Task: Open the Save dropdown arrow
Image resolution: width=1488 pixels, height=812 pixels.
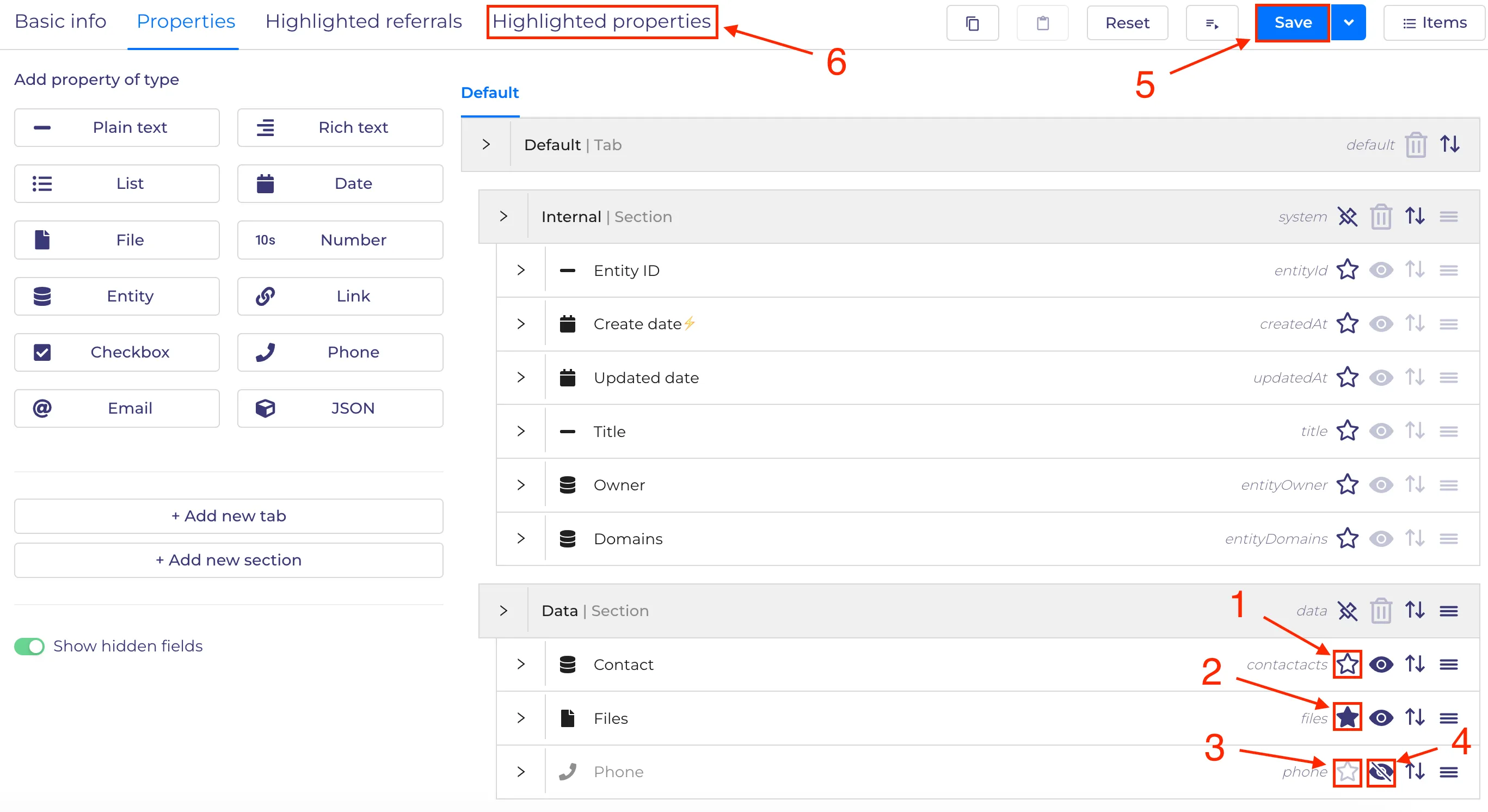Action: (x=1348, y=23)
